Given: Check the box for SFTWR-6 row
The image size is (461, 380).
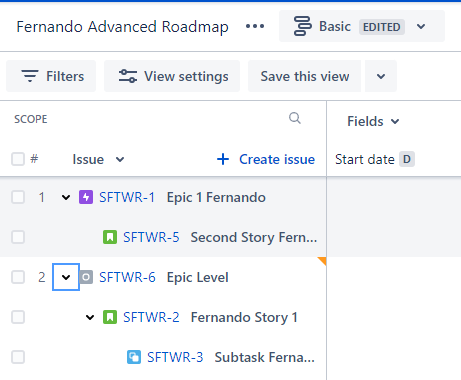Looking at the screenshot, I should [18, 277].
